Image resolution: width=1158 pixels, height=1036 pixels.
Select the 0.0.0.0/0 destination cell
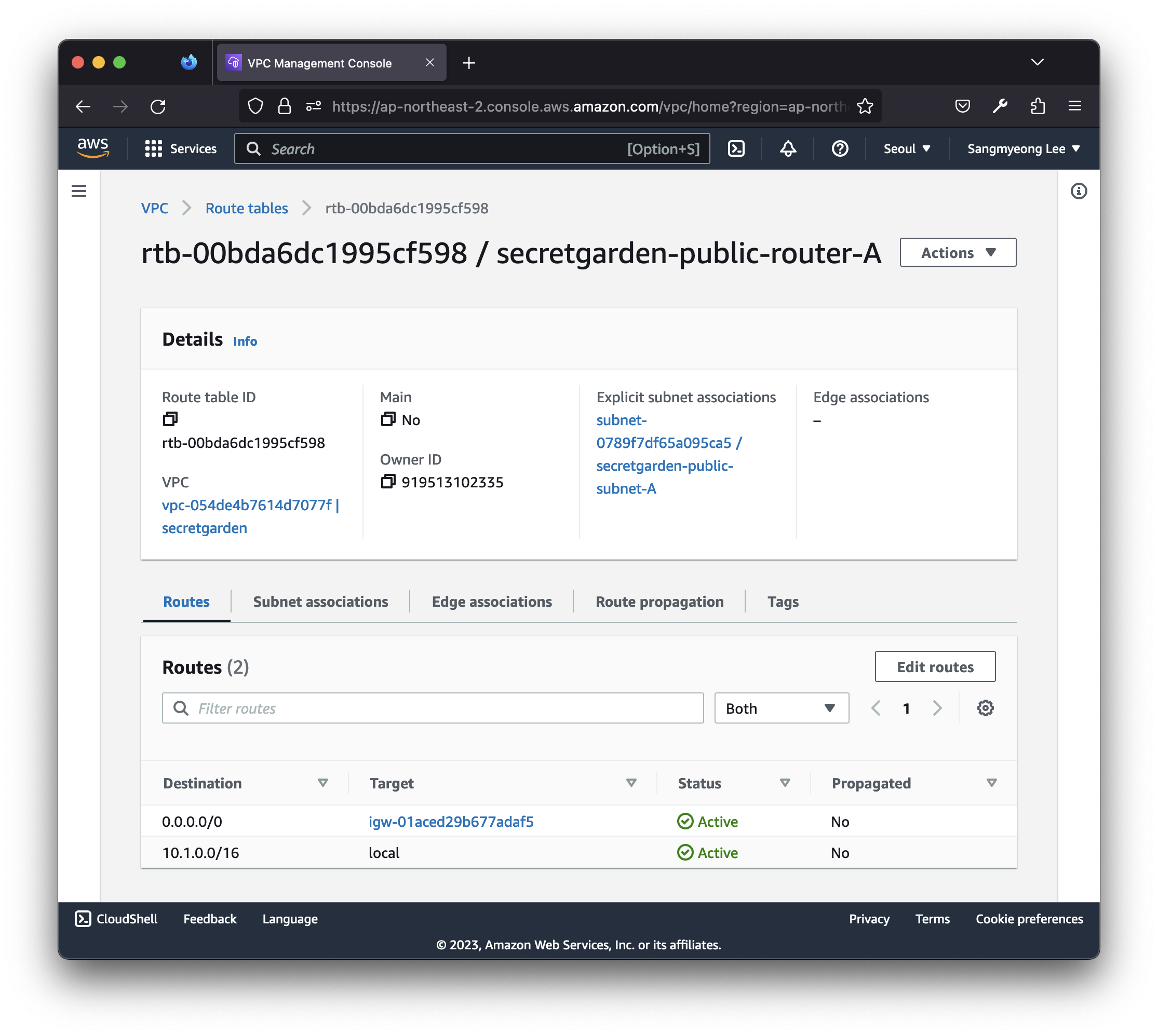coord(192,822)
